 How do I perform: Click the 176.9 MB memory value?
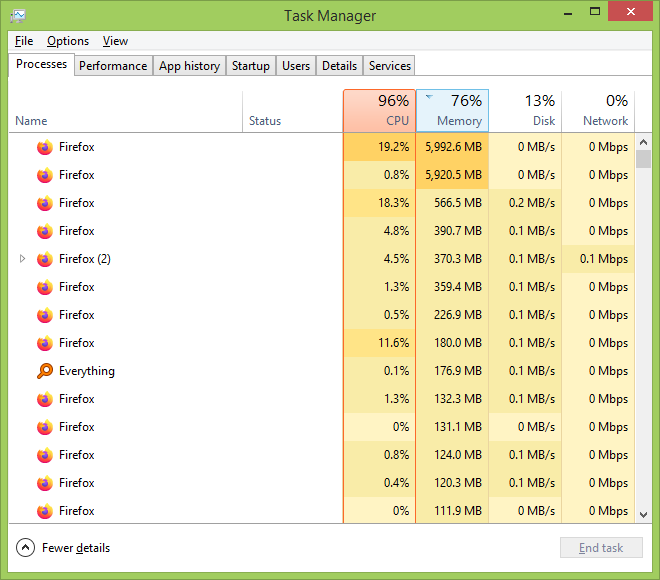[458, 371]
